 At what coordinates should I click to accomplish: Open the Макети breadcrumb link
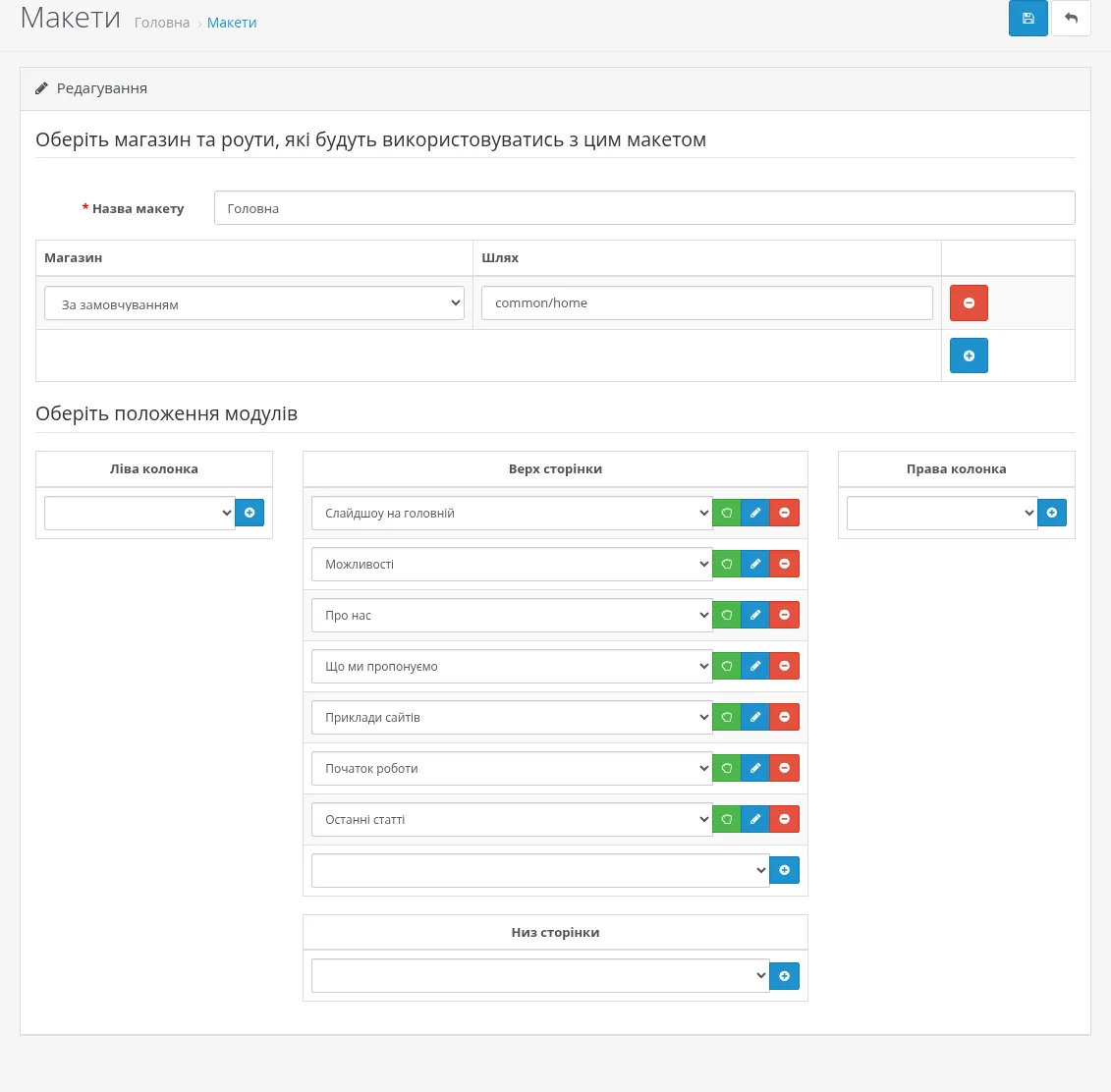click(232, 23)
